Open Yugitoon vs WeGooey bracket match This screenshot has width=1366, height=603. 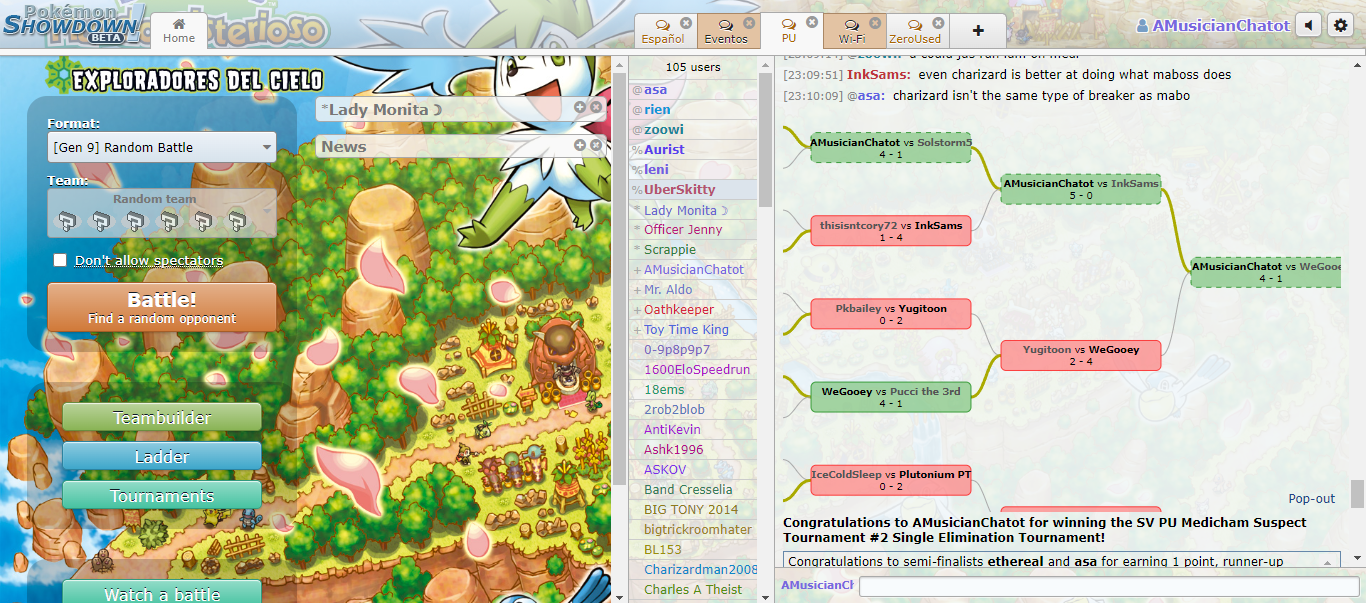point(1081,355)
